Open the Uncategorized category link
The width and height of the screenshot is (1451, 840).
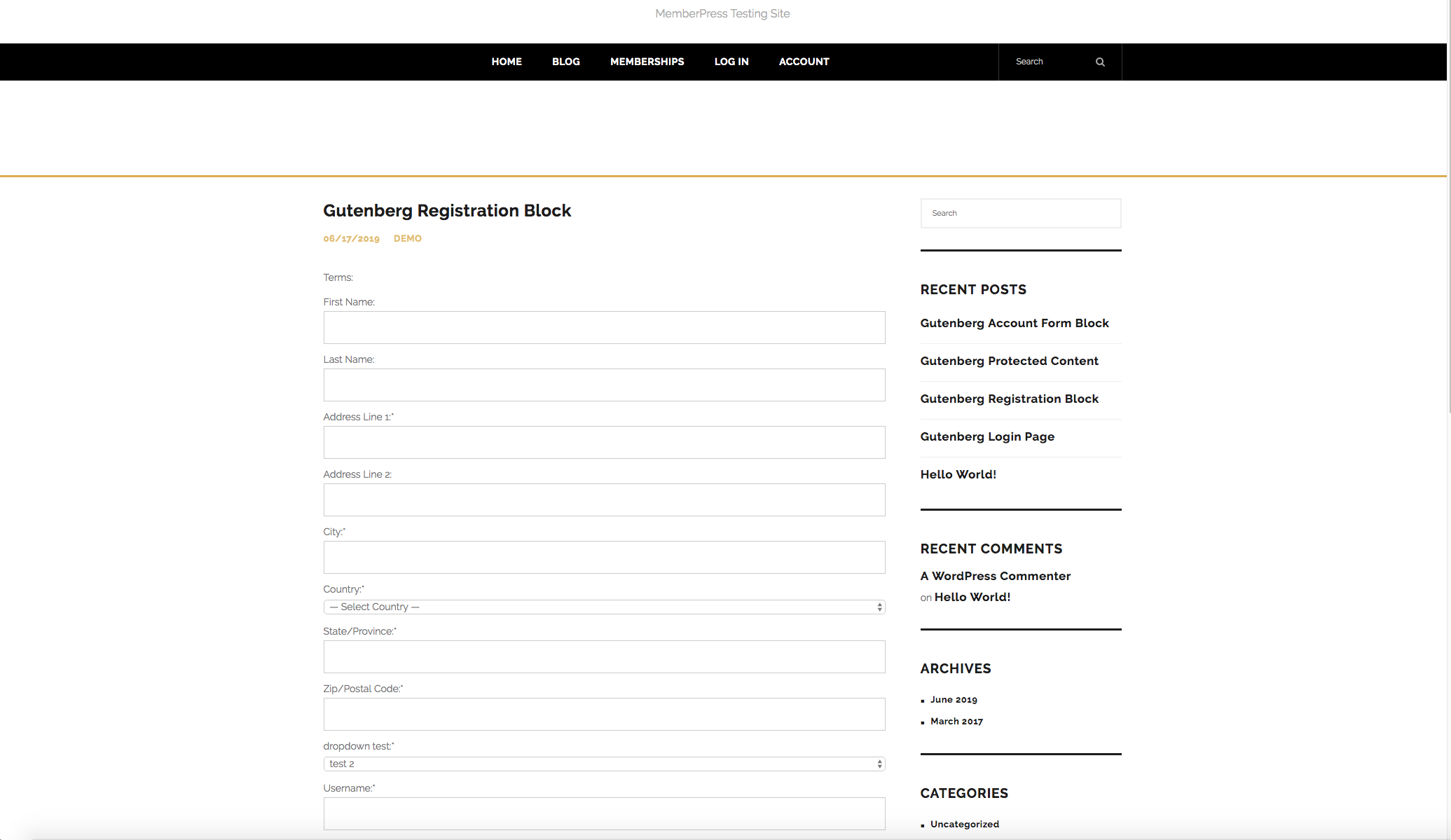(964, 824)
